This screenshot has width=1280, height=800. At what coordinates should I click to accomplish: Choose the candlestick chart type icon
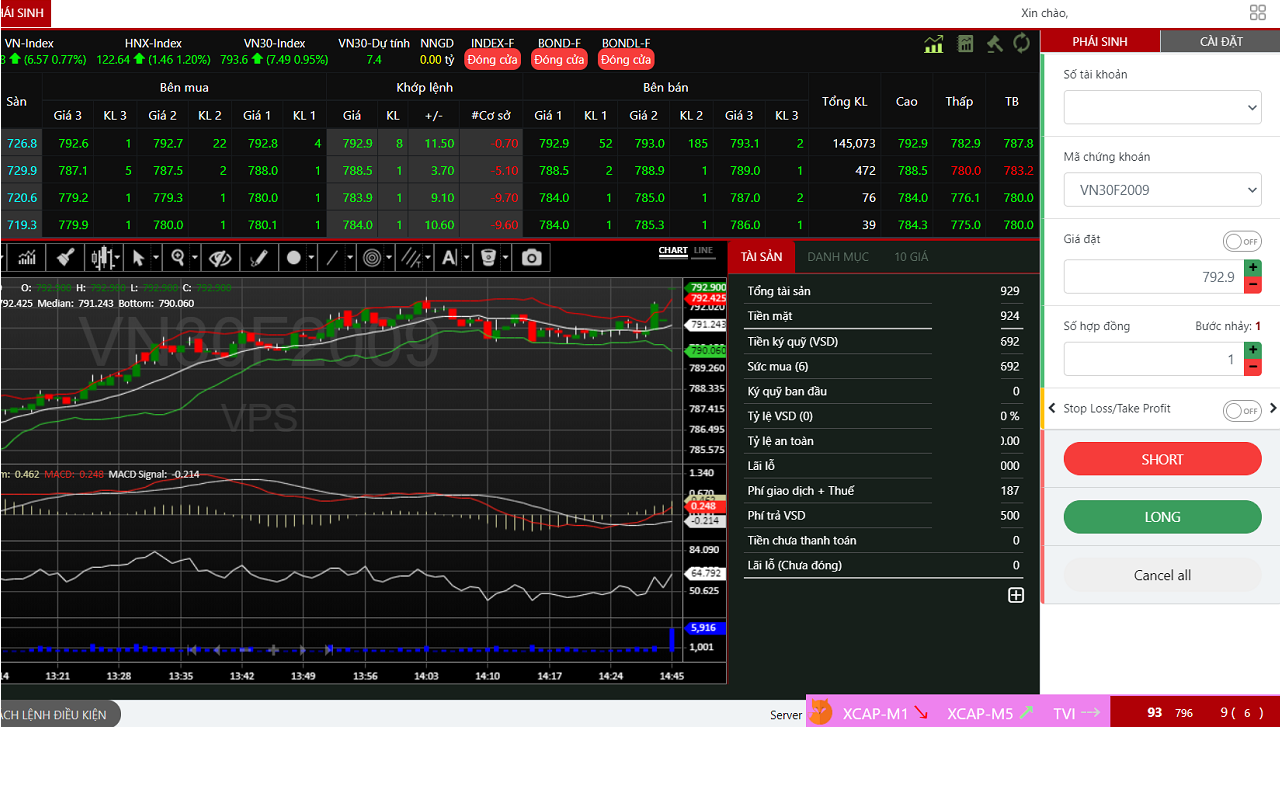[100, 258]
